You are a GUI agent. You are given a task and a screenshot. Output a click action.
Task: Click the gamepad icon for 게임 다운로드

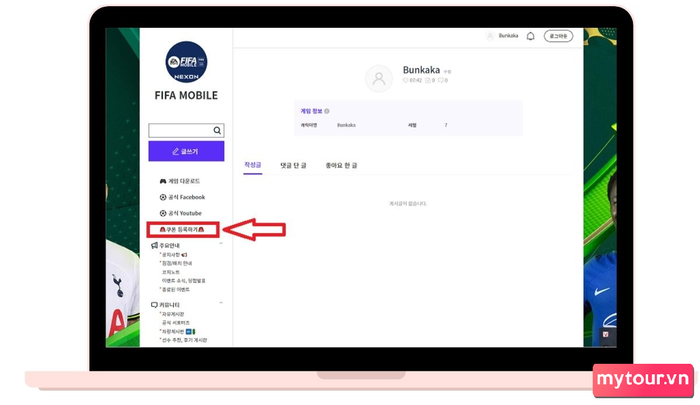click(162, 181)
